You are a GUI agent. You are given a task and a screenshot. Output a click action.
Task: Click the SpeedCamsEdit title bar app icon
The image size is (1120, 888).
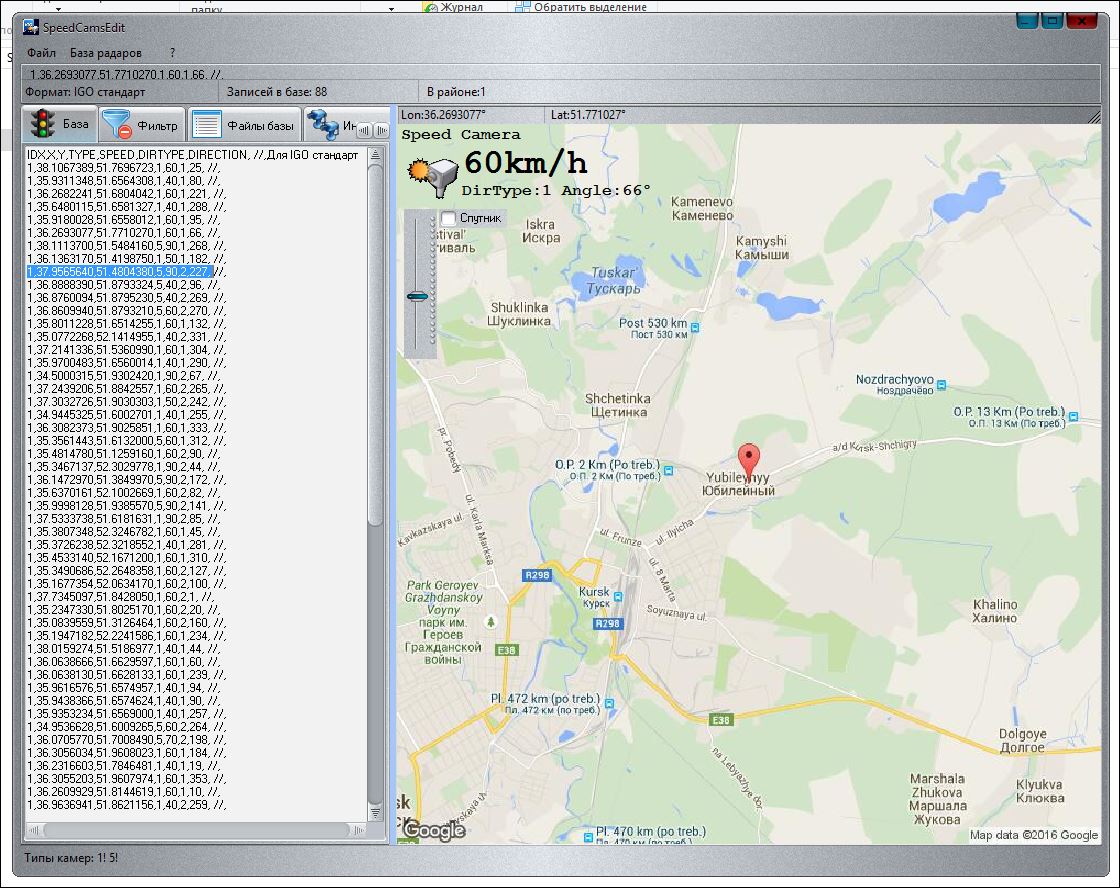30,27
